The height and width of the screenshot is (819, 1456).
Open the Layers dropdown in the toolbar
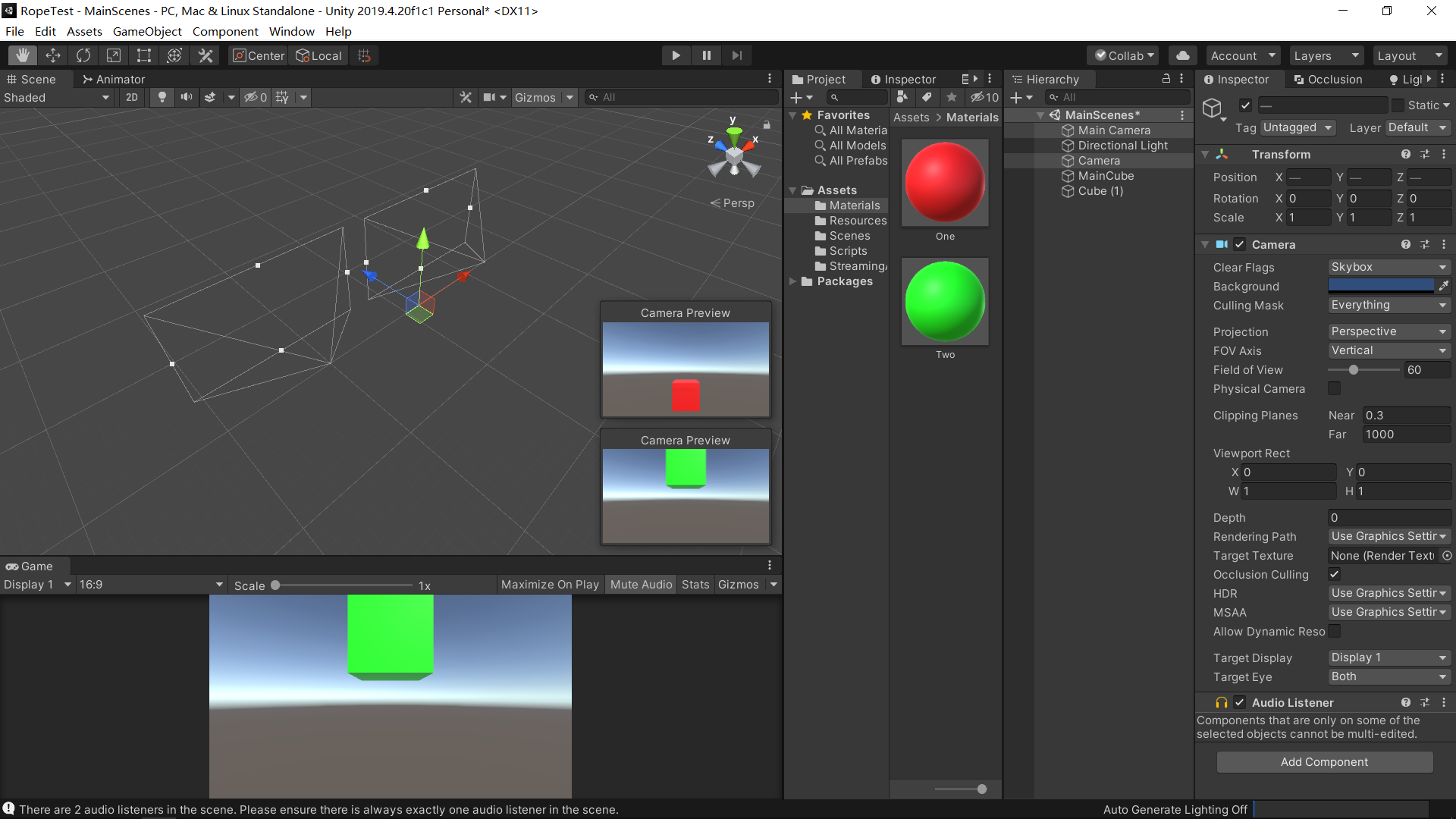coord(1325,55)
